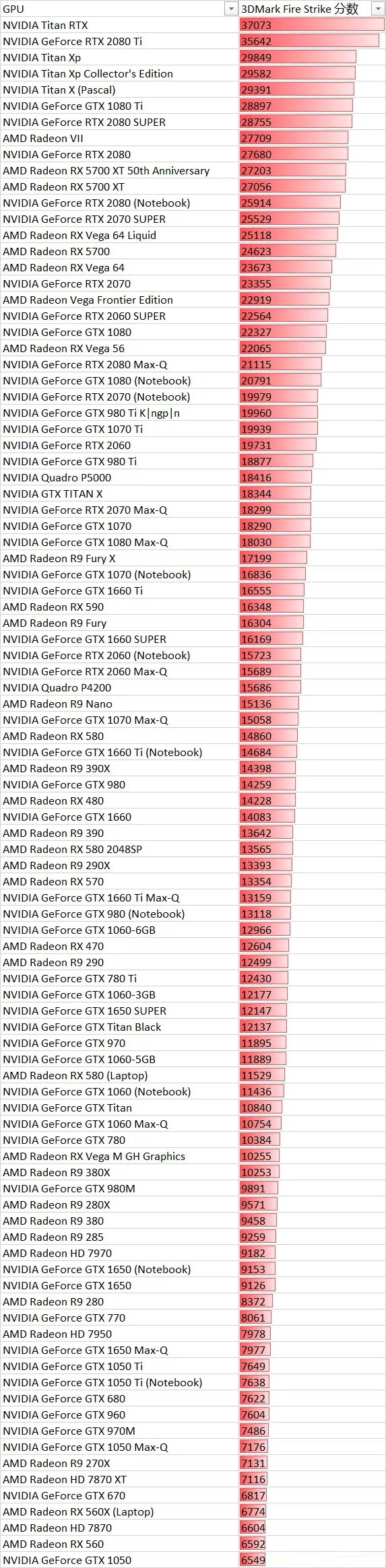Click AMD Radeon R9 Fury X cell
The width and height of the screenshot is (386, 1568).
coord(120,558)
